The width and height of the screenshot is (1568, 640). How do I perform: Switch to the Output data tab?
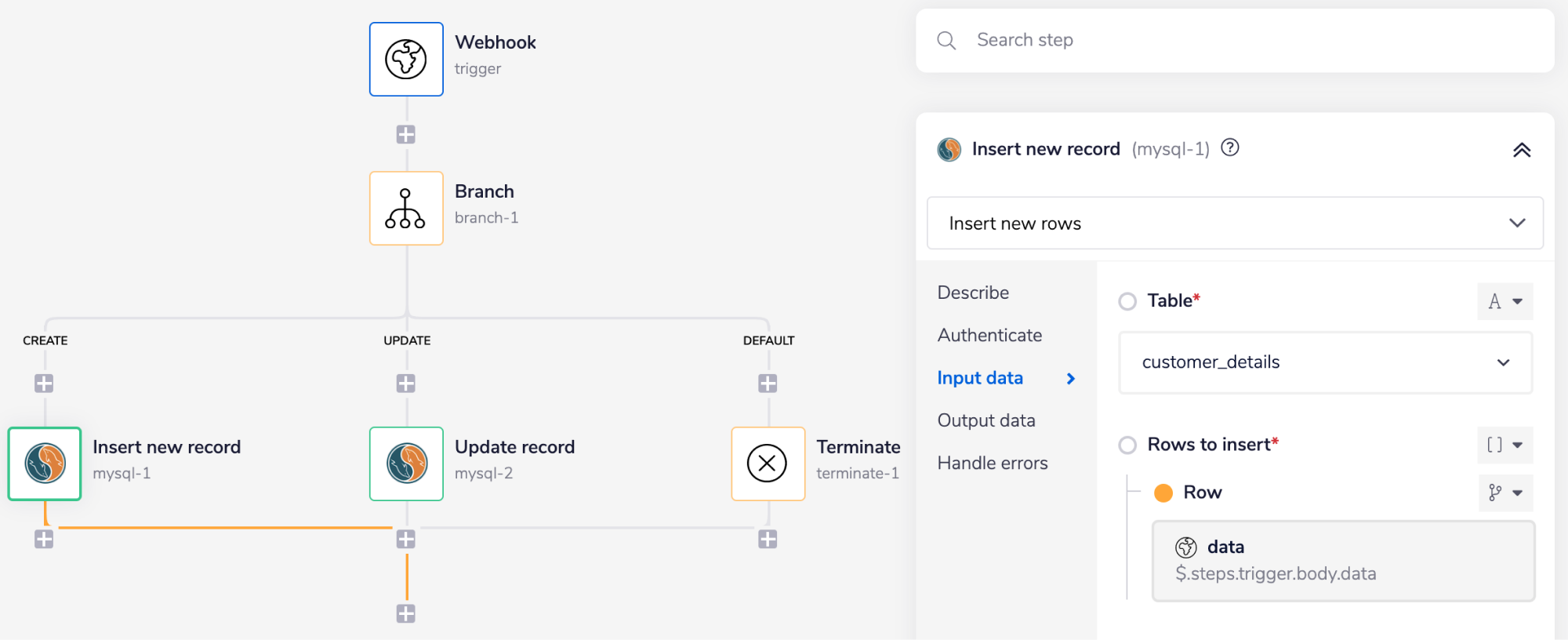pyautogui.click(x=986, y=420)
